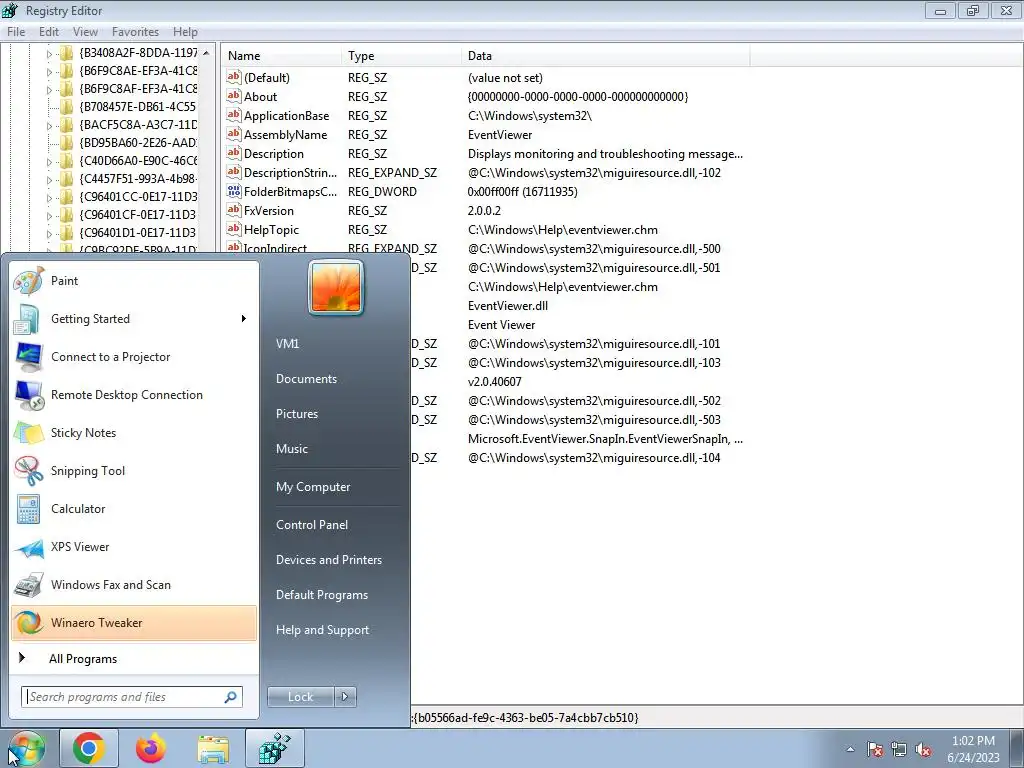
Task: Click the Search programs and files box
Action: coord(131,697)
